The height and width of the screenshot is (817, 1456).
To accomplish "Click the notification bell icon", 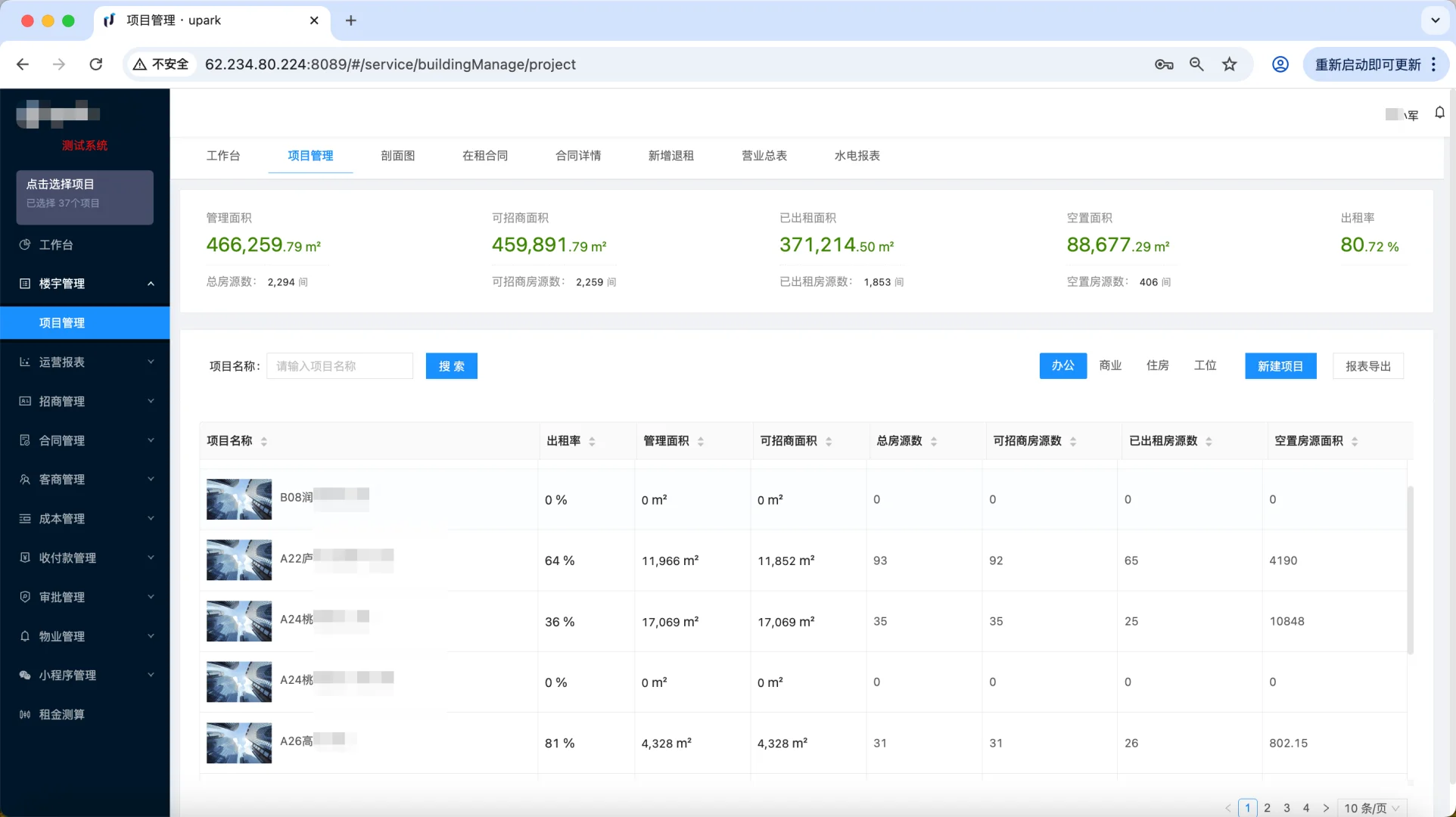I will [1439, 113].
